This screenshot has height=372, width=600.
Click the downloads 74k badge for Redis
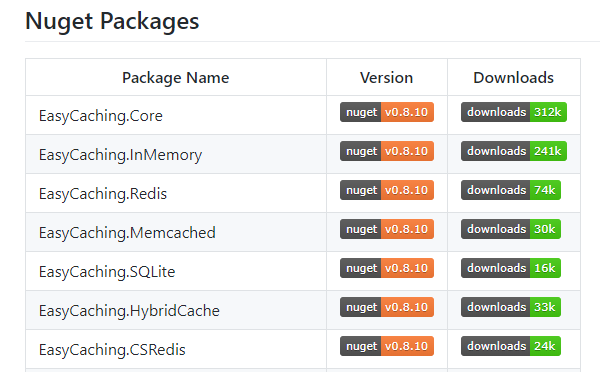point(511,190)
